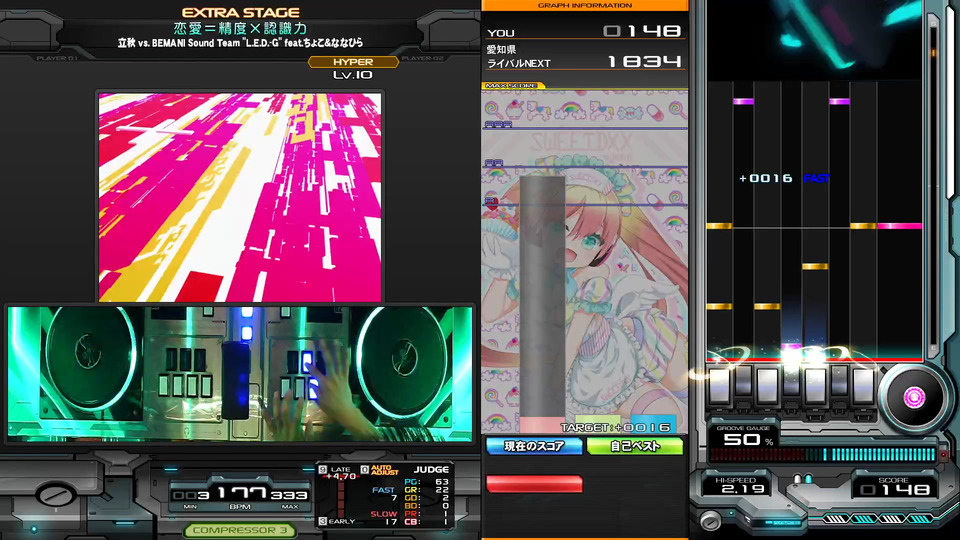Click the EXTRA STAGE heading
Screen dimensions: 960x540
click(x=241, y=12)
